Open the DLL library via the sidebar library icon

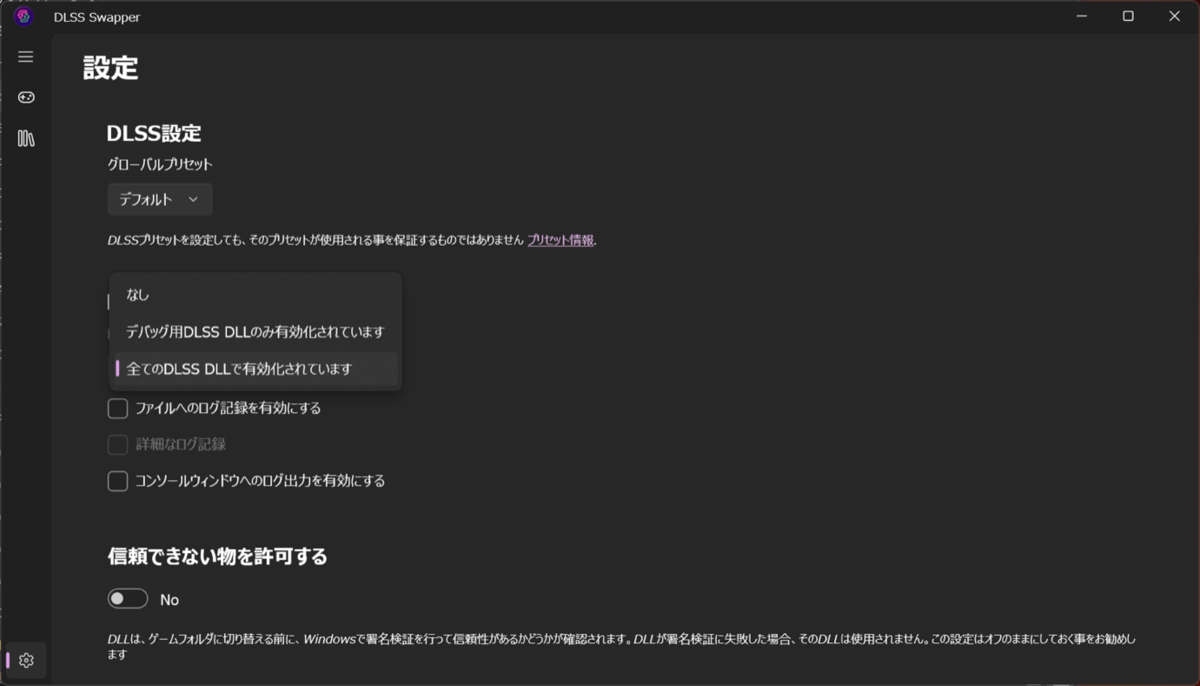point(25,138)
